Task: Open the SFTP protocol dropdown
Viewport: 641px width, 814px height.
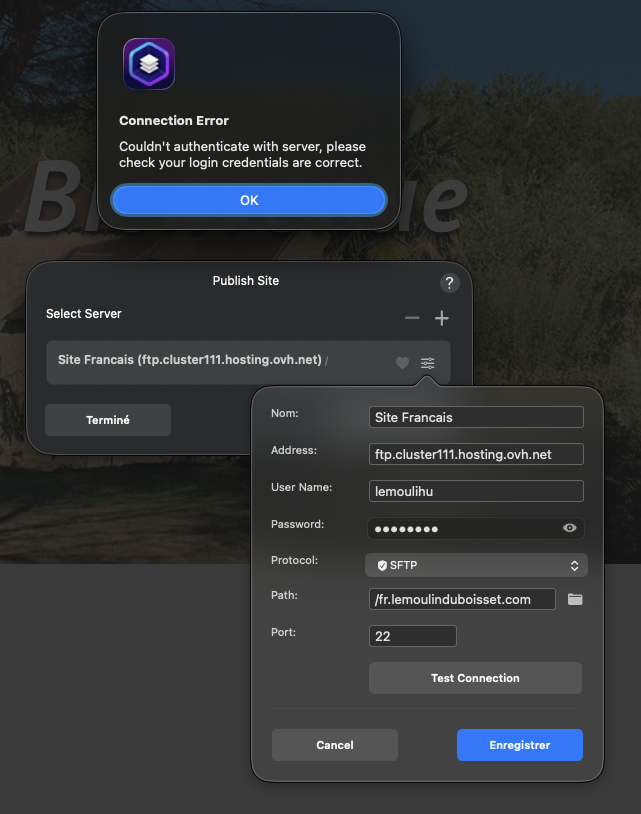Action: [x=476, y=565]
